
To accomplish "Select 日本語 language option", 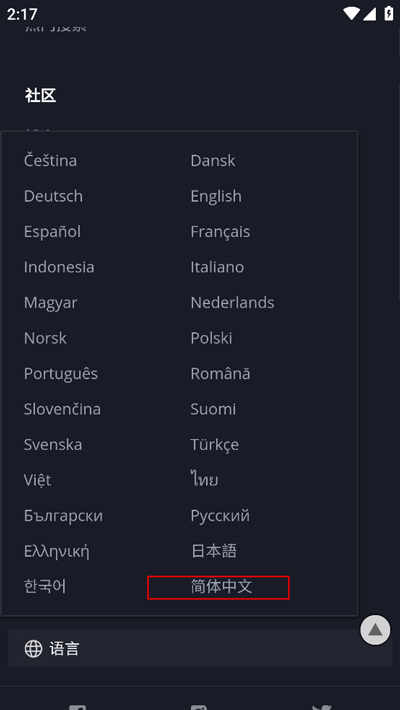I will tap(214, 551).
